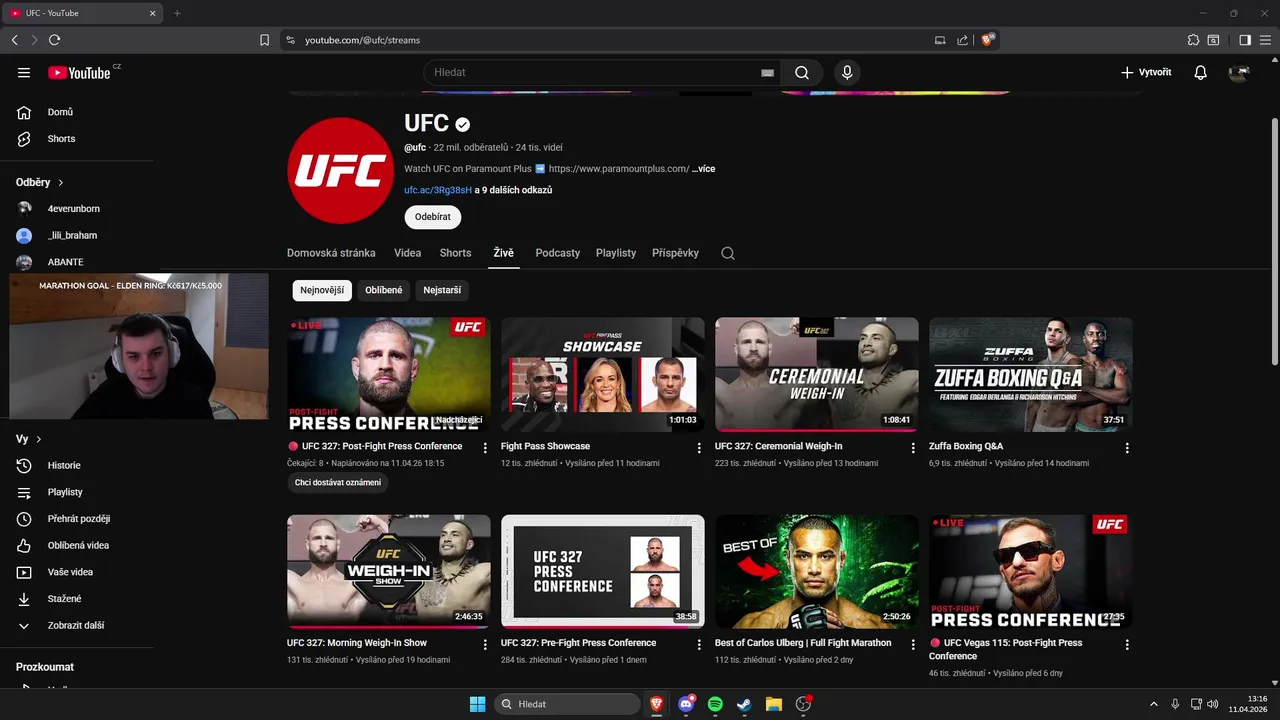The image size is (1280, 720).
Task: Open the UFC channel avatar logo
Action: click(340, 170)
